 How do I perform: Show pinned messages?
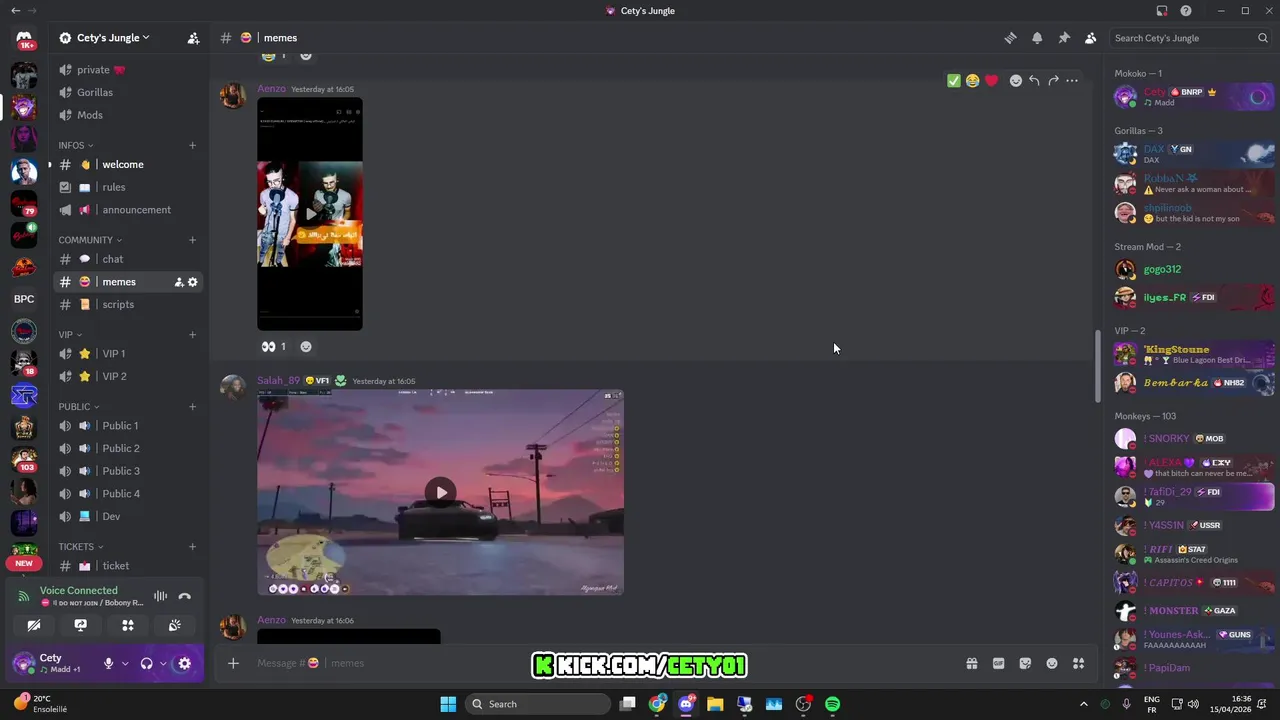1064,38
